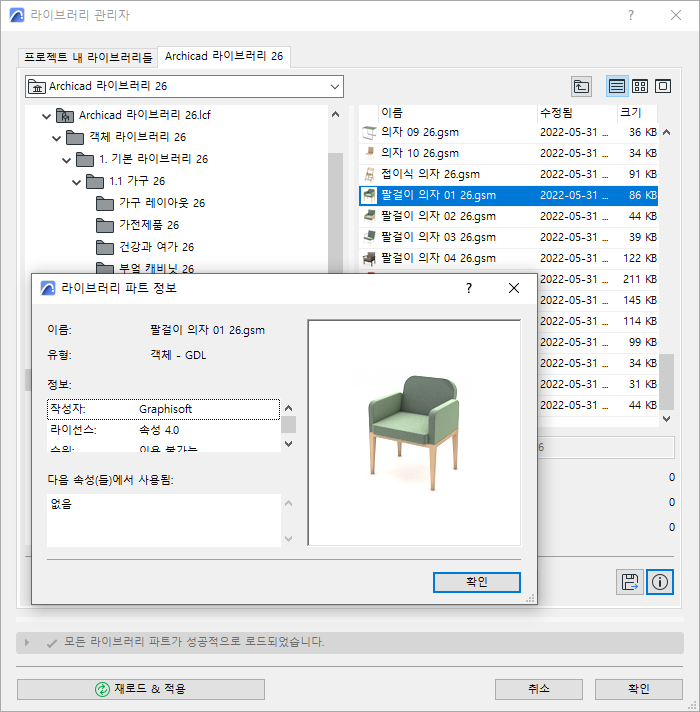
Task: Click the 의자 10 26.gsm file icon
Action: [x=369, y=153]
